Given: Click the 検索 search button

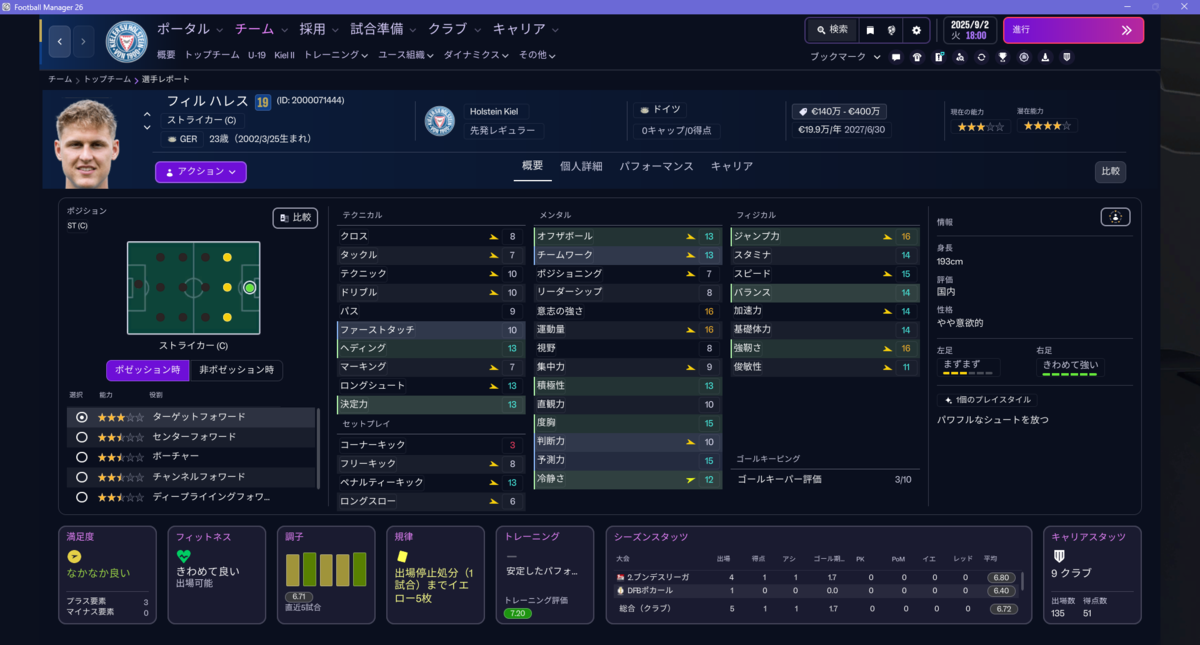Looking at the screenshot, I should (832, 30).
